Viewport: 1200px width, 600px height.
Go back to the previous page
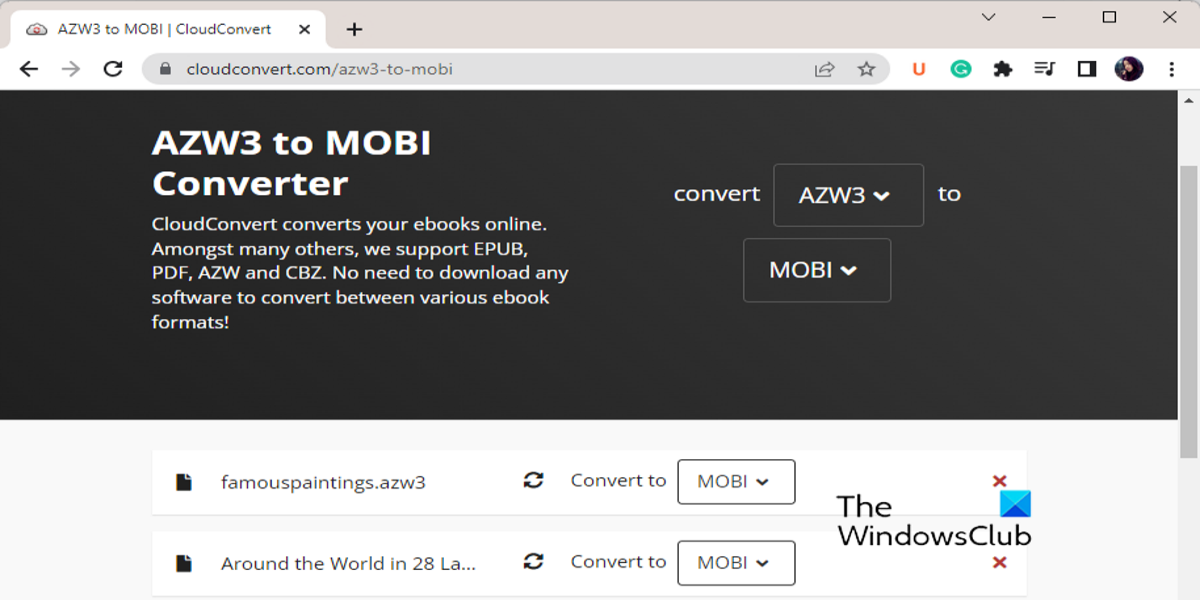pyautogui.click(x=29, y=69)
